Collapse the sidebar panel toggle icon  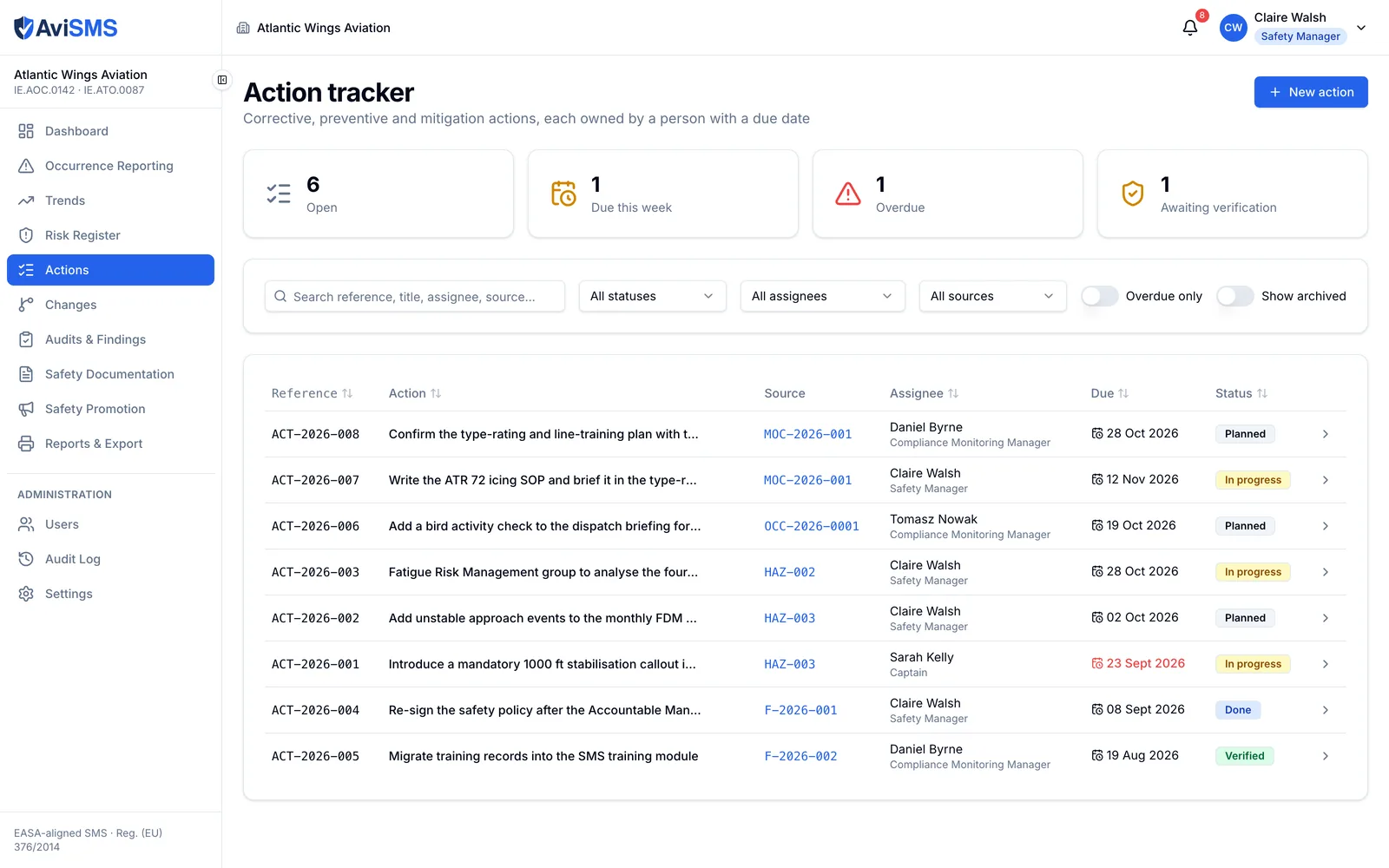tap(222, 80)
